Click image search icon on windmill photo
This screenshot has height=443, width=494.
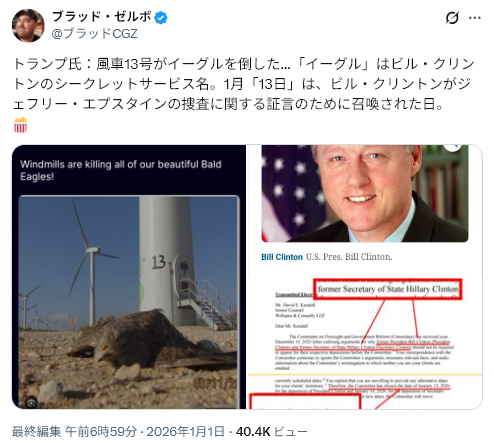pos(32,403)
